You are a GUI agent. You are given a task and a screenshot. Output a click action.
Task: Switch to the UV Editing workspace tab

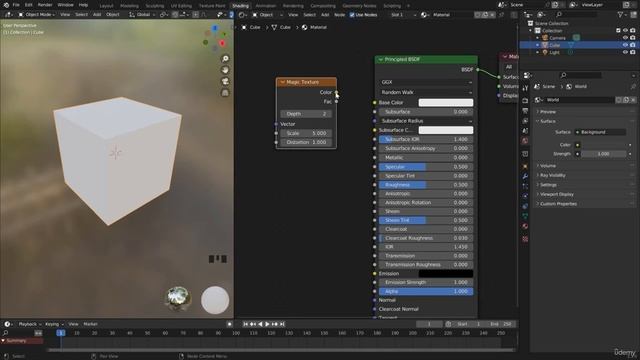(181, 6)
